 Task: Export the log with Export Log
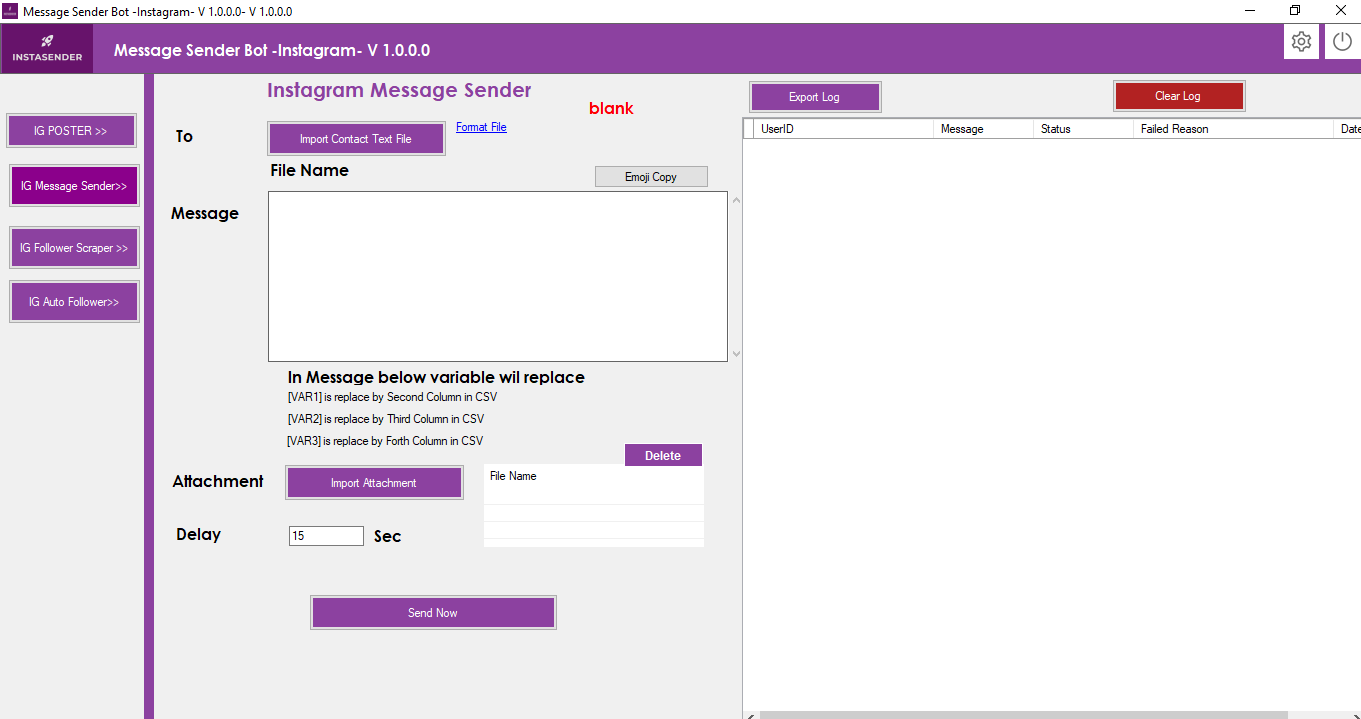click(x=815, y=97)
